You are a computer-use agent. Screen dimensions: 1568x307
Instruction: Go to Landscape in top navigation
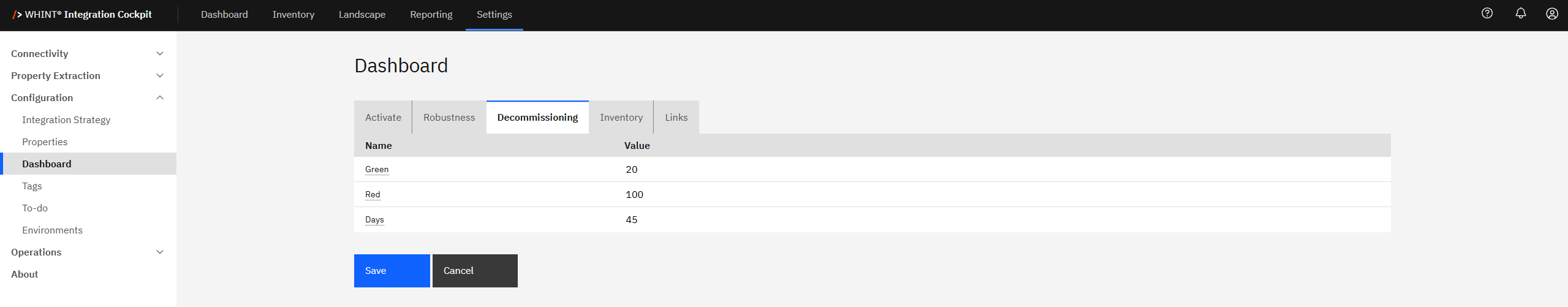coord(362,15)
